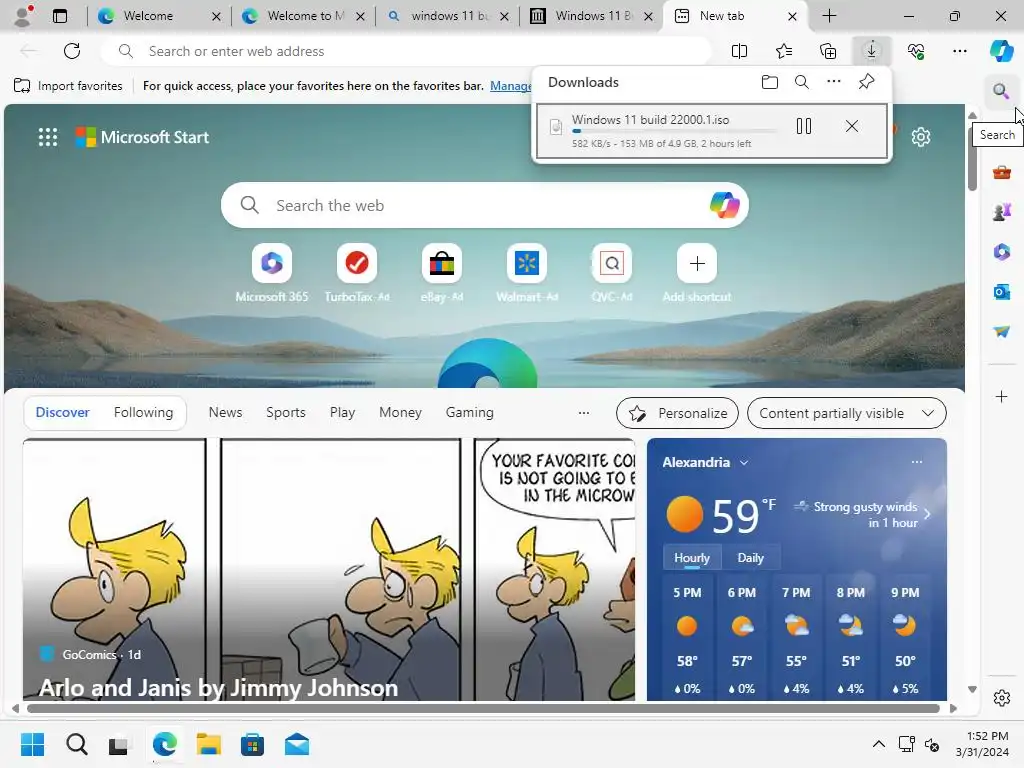Open the sidebar Tools briefcase icon
This screenshot has width=1024, height=768.
click(1001, 172)
